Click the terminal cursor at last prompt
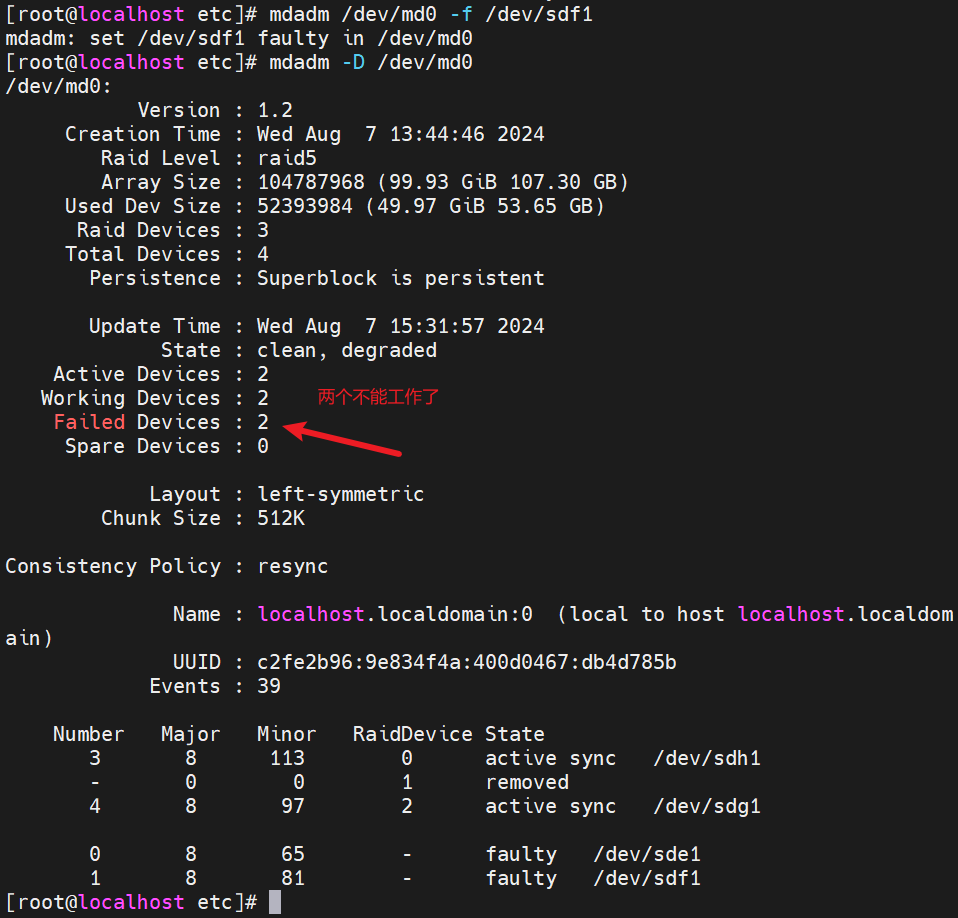This screenshot has width=958, height=918. tap(275, 902)
